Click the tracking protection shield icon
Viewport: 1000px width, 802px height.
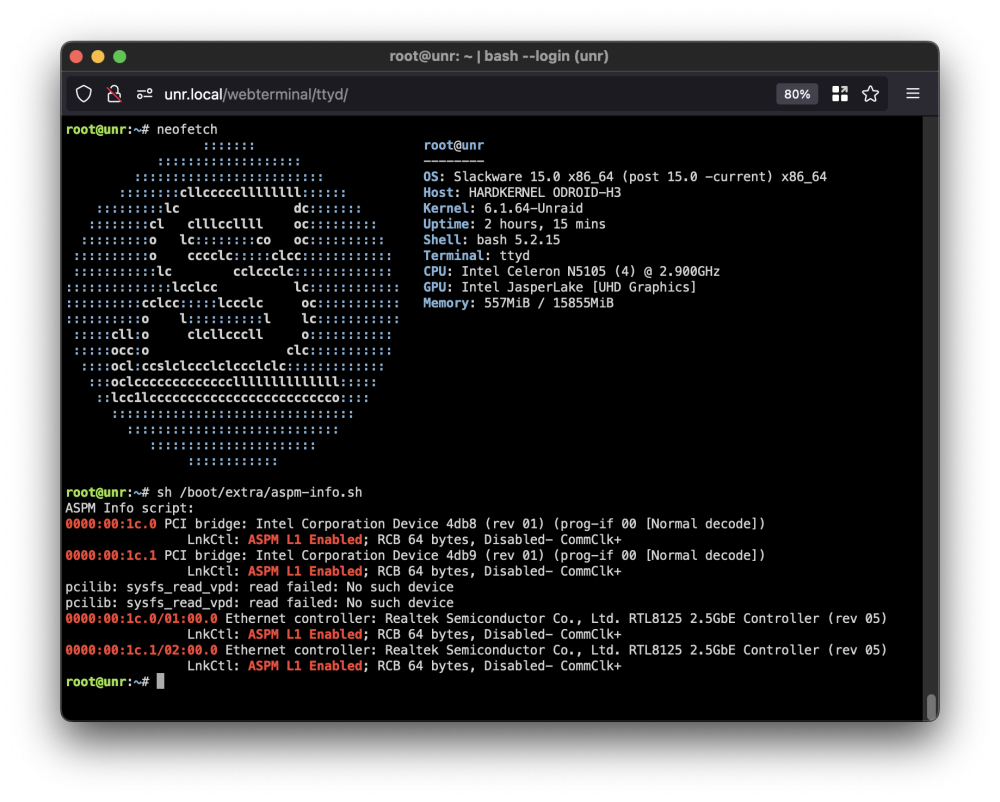pyautogui.click(x=84, y=94)
